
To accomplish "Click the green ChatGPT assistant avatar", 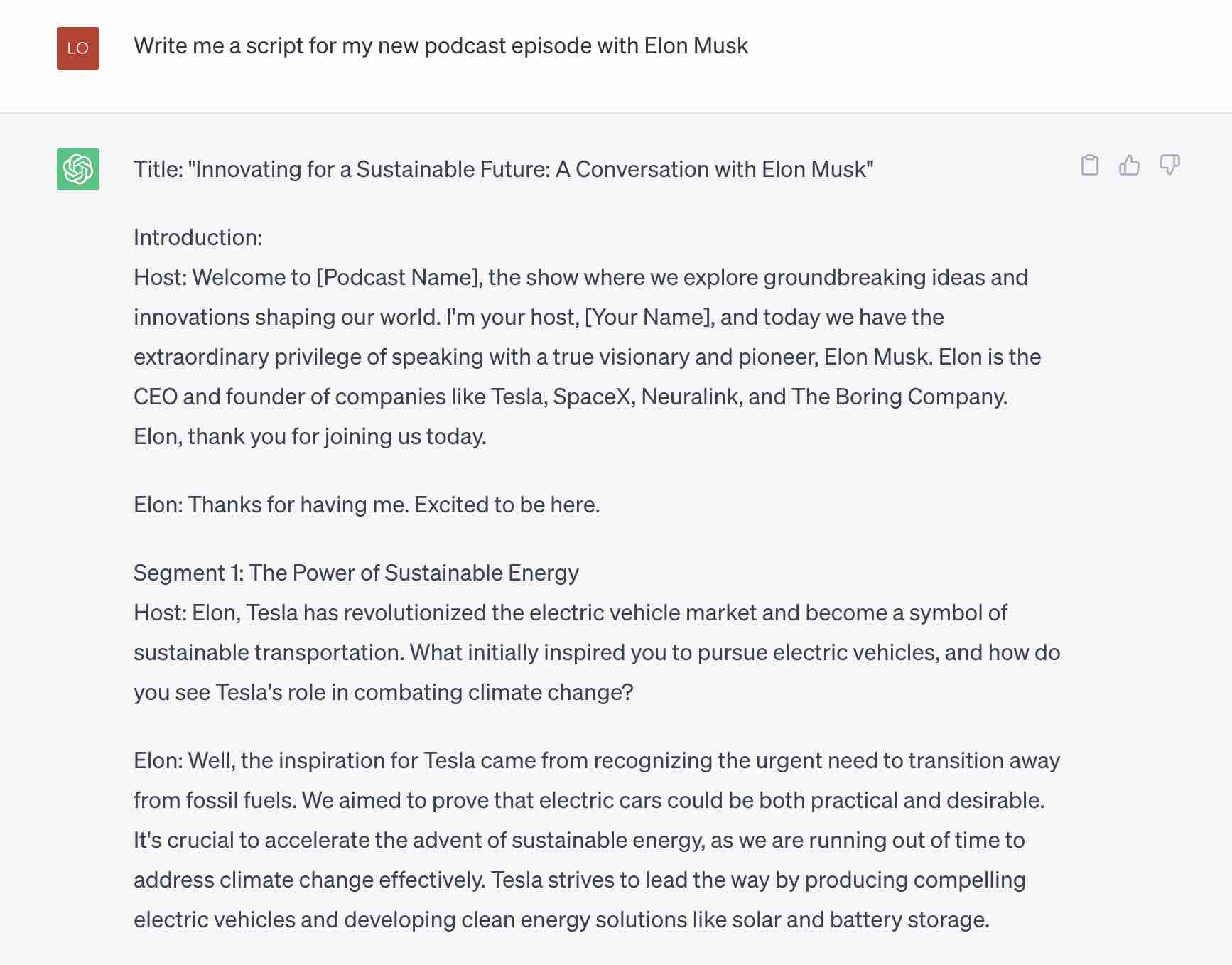I will coord(79,170).
